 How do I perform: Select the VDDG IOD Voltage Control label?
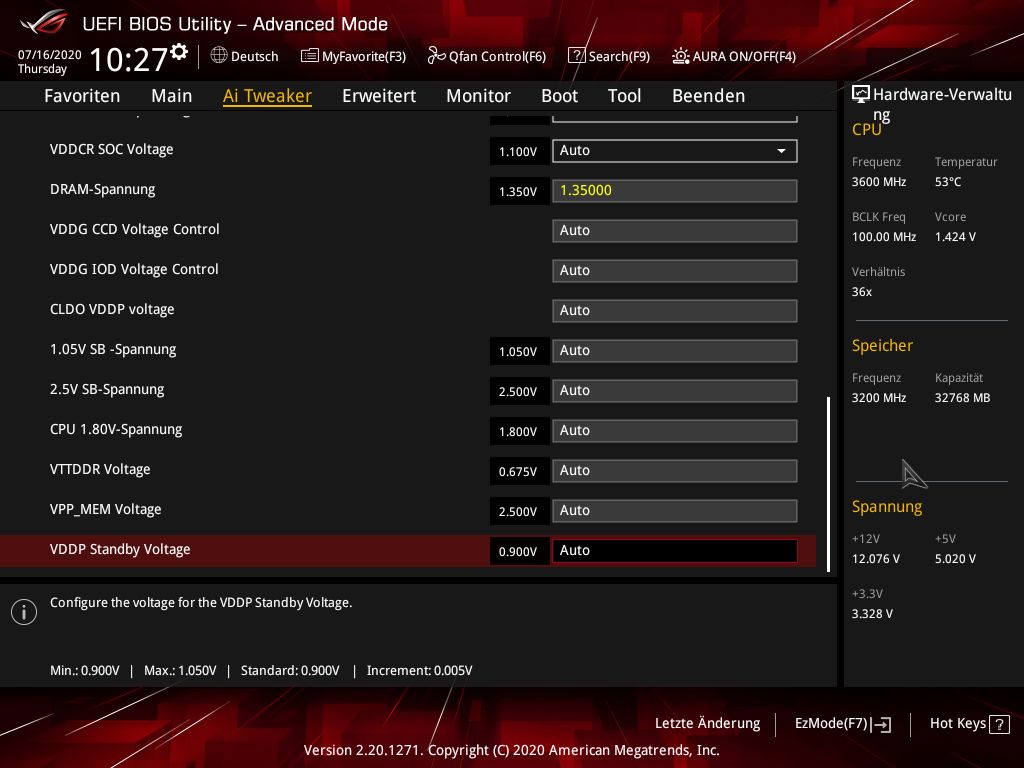[134, 269]
